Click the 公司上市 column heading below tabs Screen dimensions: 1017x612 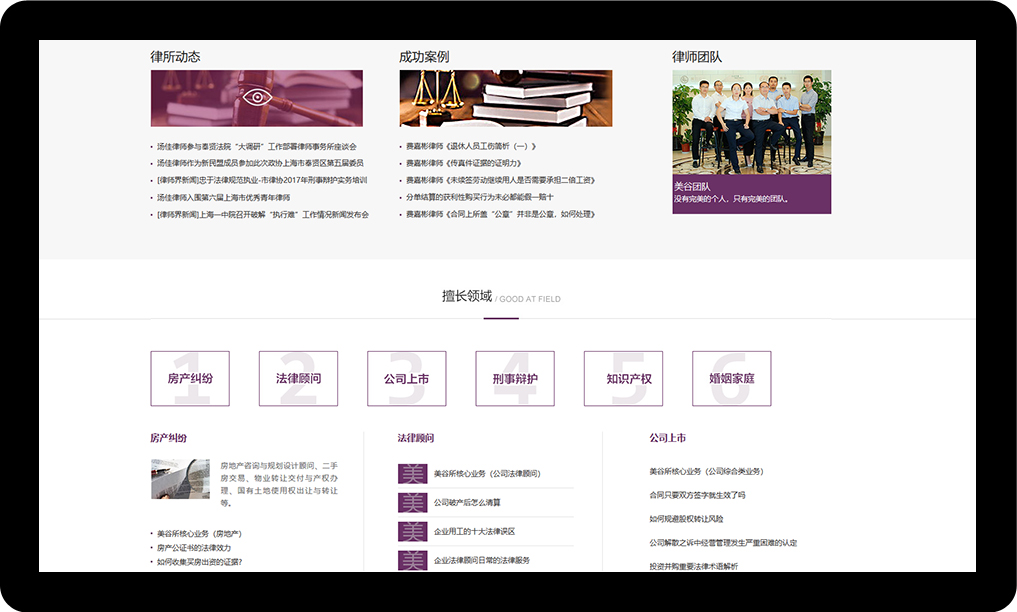667,438
